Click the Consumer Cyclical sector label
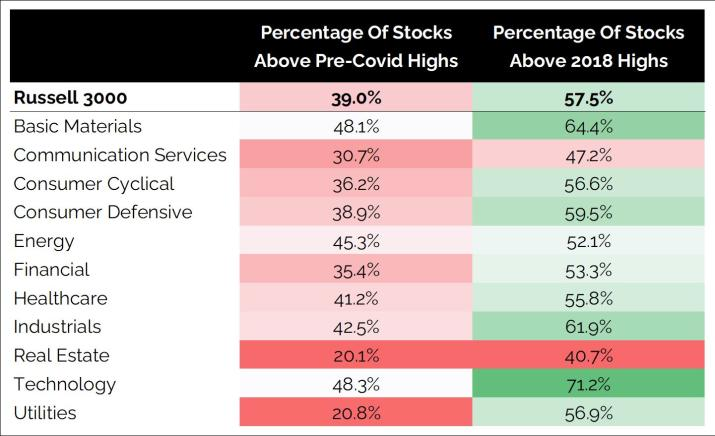 (94, 184)
